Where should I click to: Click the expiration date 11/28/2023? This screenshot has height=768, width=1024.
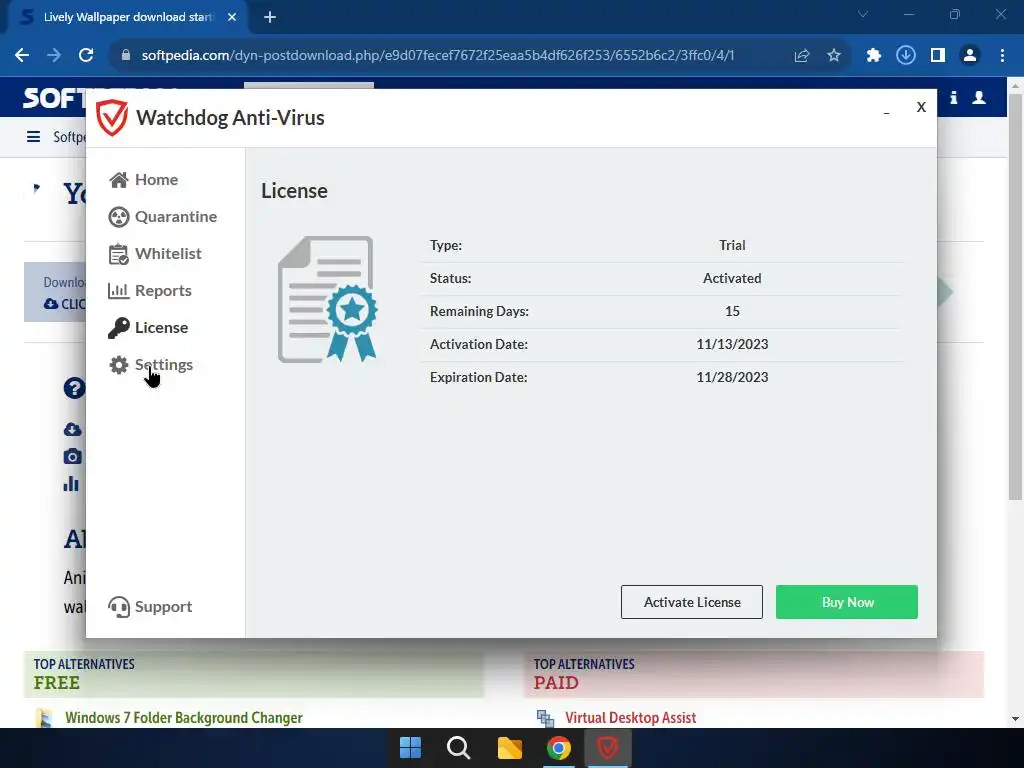(x=732, y=377)
